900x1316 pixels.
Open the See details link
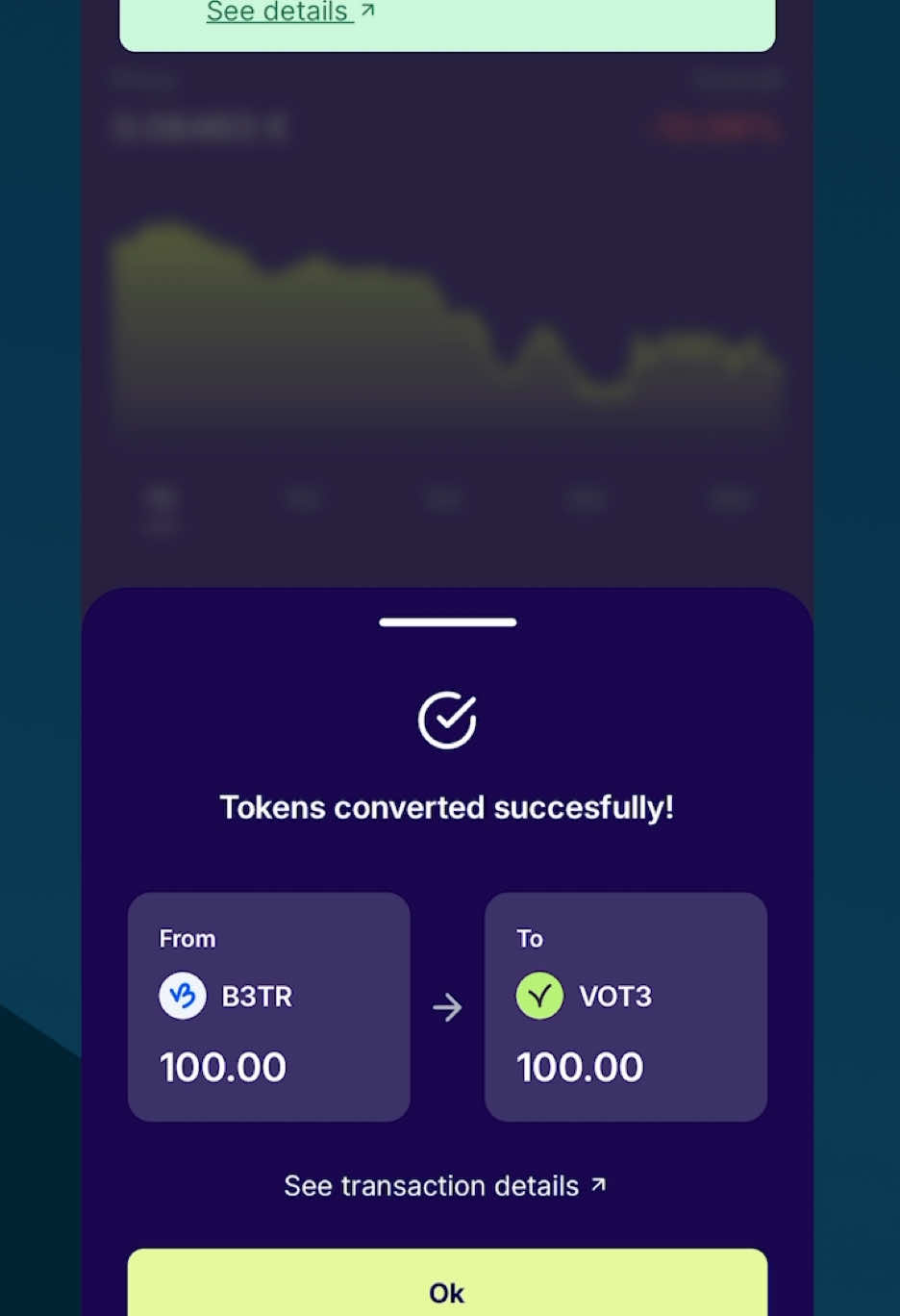click(x=280, y=12)
